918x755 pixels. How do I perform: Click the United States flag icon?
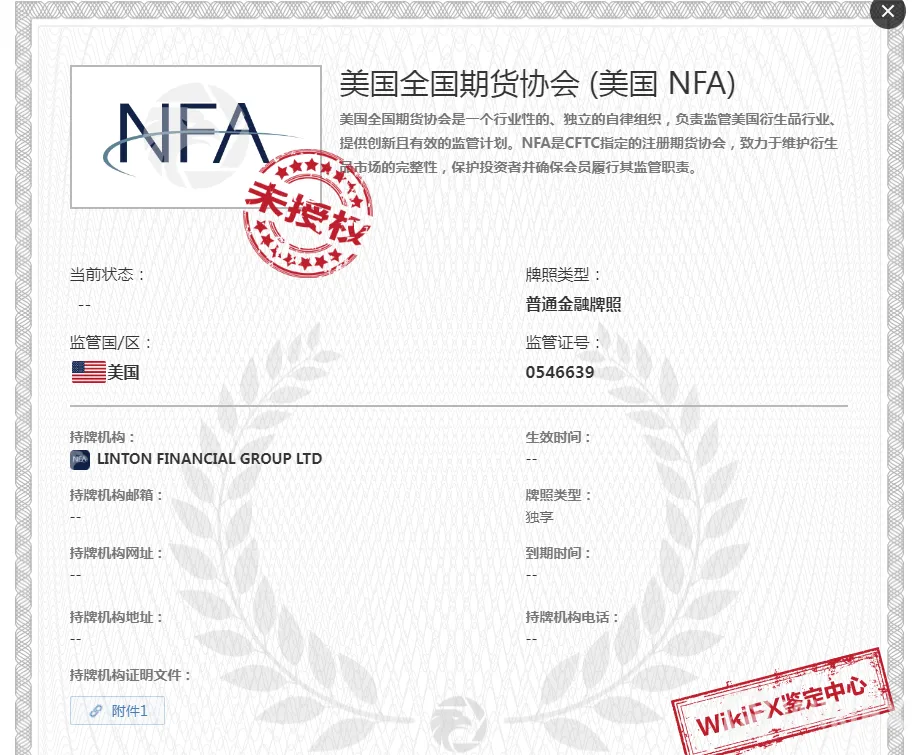88,372
